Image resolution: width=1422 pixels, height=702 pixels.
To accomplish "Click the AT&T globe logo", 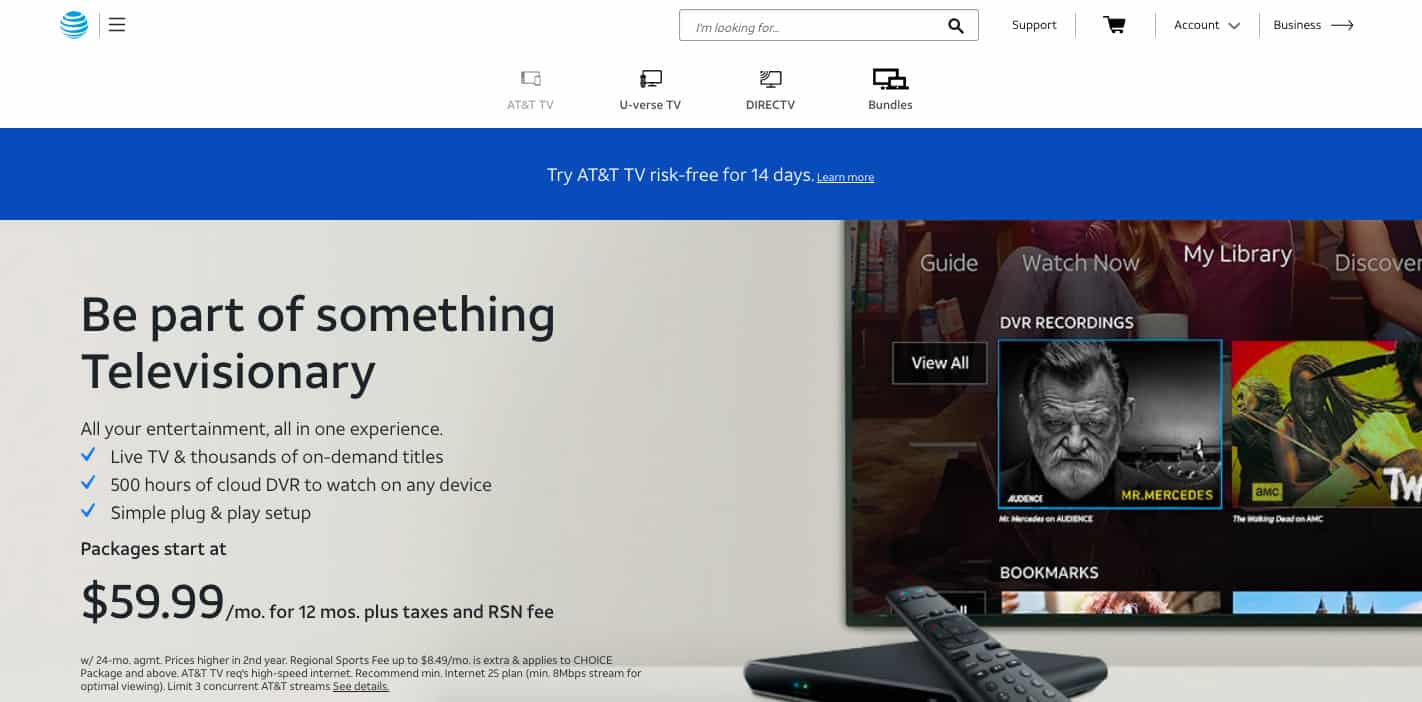I will (x=74, y=25).
